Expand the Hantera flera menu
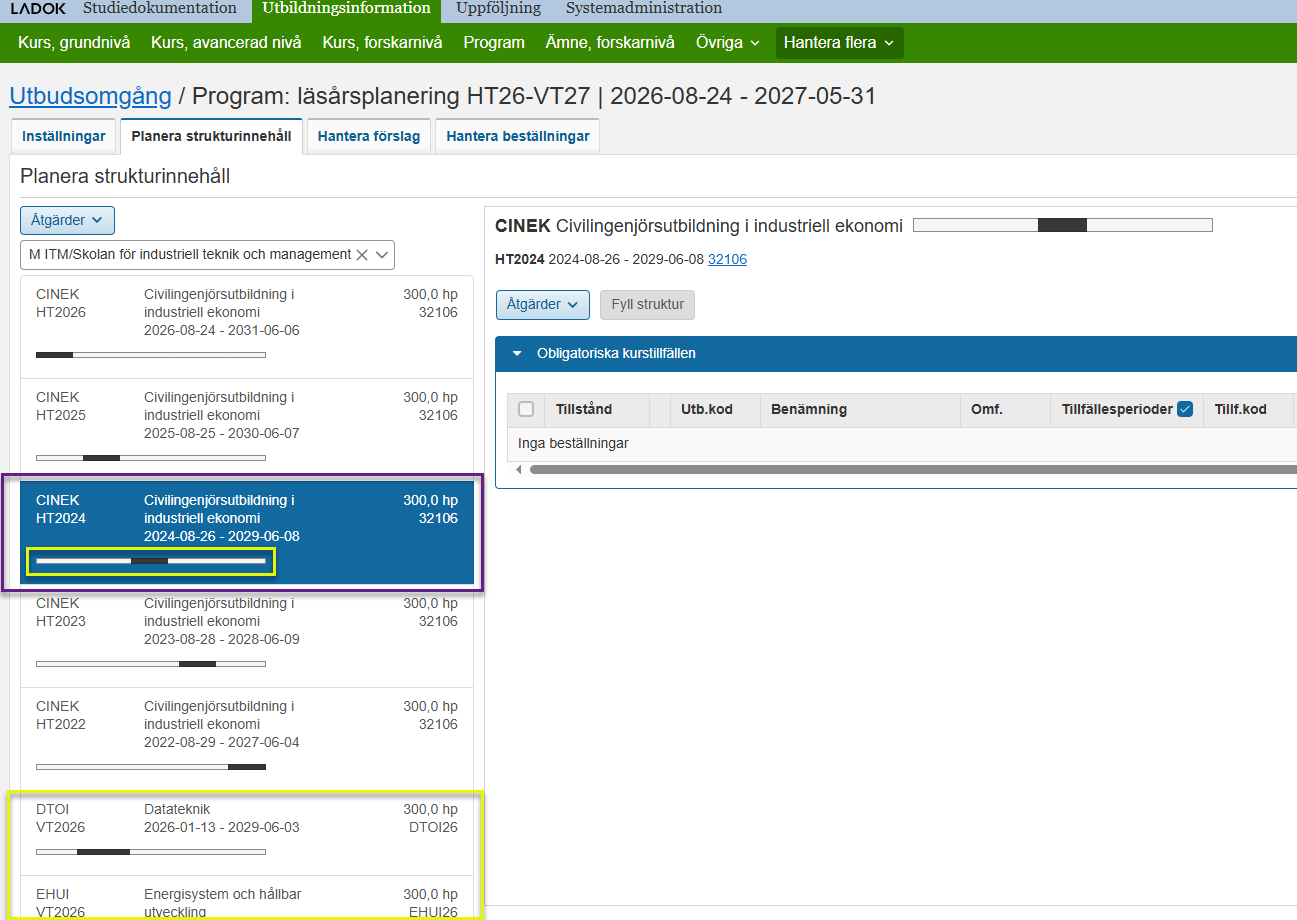This screenshot has height=920, width=1297. pyautogui.click(x=838, y=42)
